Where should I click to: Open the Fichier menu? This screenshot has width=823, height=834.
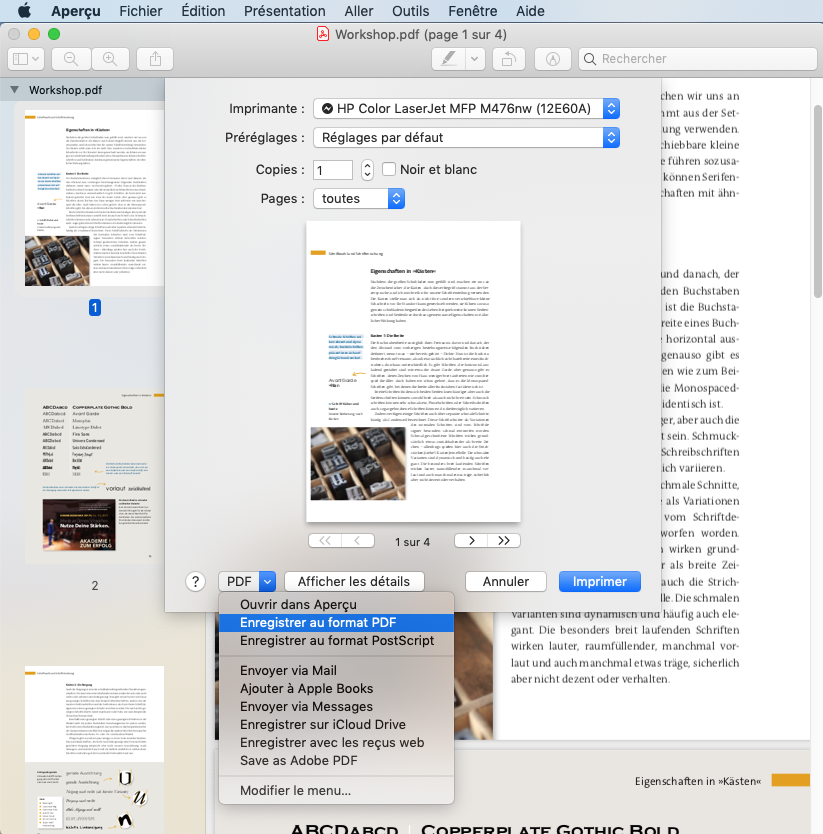click(x=140, y=11)
